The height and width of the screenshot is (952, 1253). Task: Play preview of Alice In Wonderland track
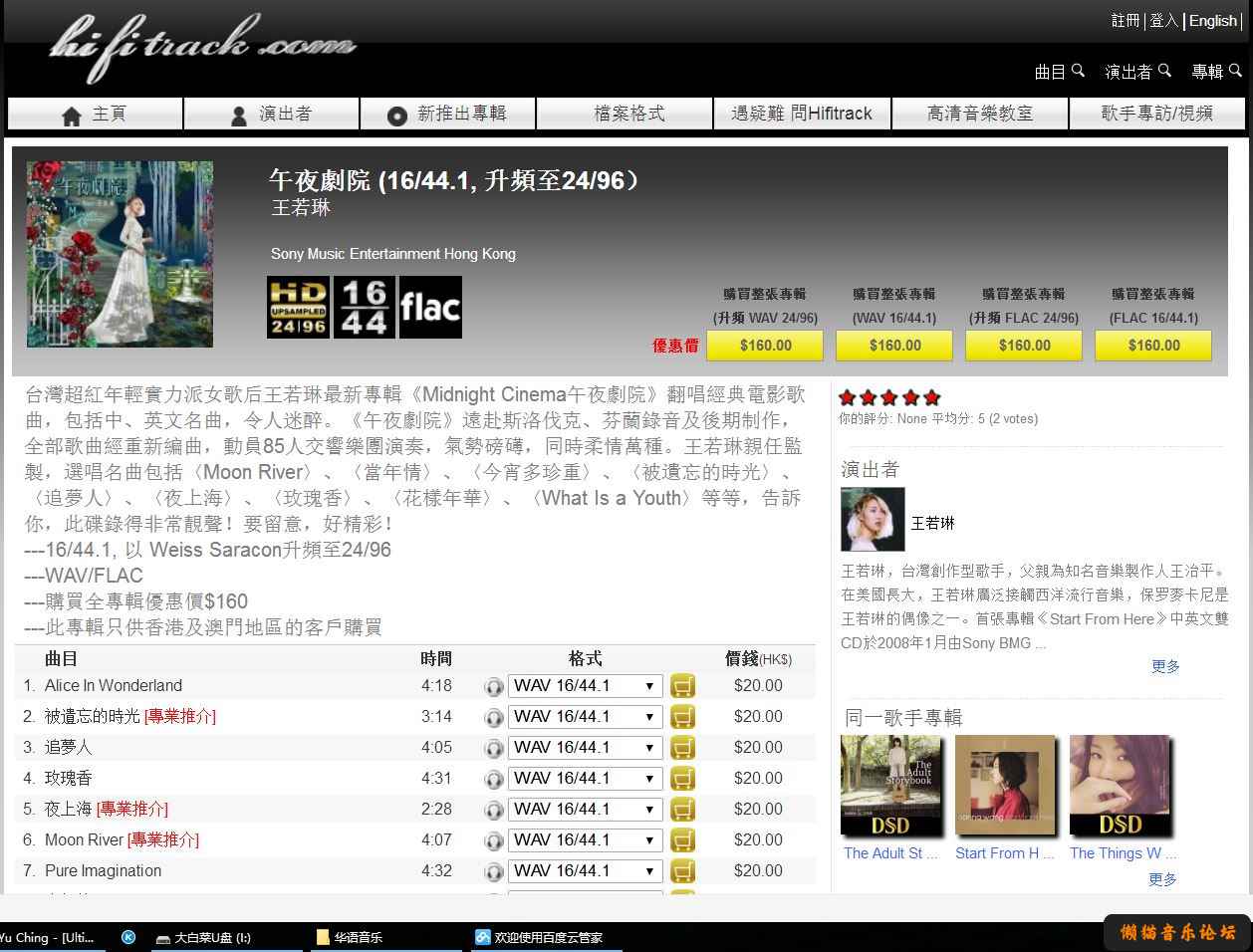pos(493,686)
